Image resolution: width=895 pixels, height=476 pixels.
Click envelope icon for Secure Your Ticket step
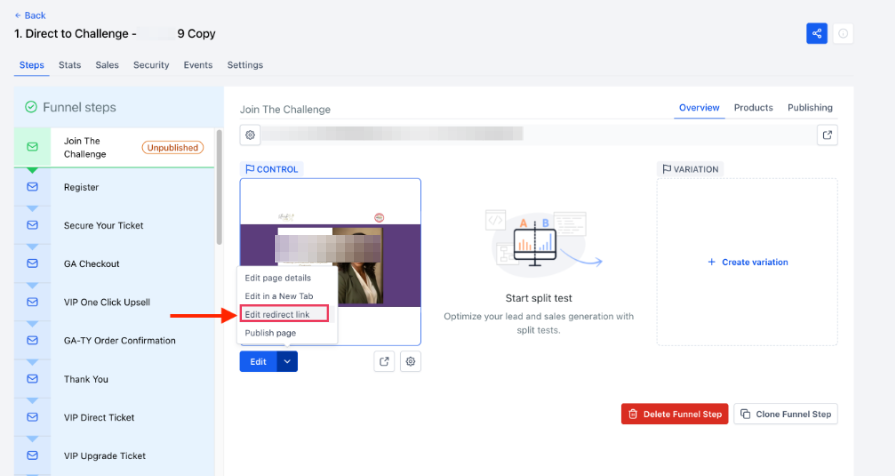point(33,225)
